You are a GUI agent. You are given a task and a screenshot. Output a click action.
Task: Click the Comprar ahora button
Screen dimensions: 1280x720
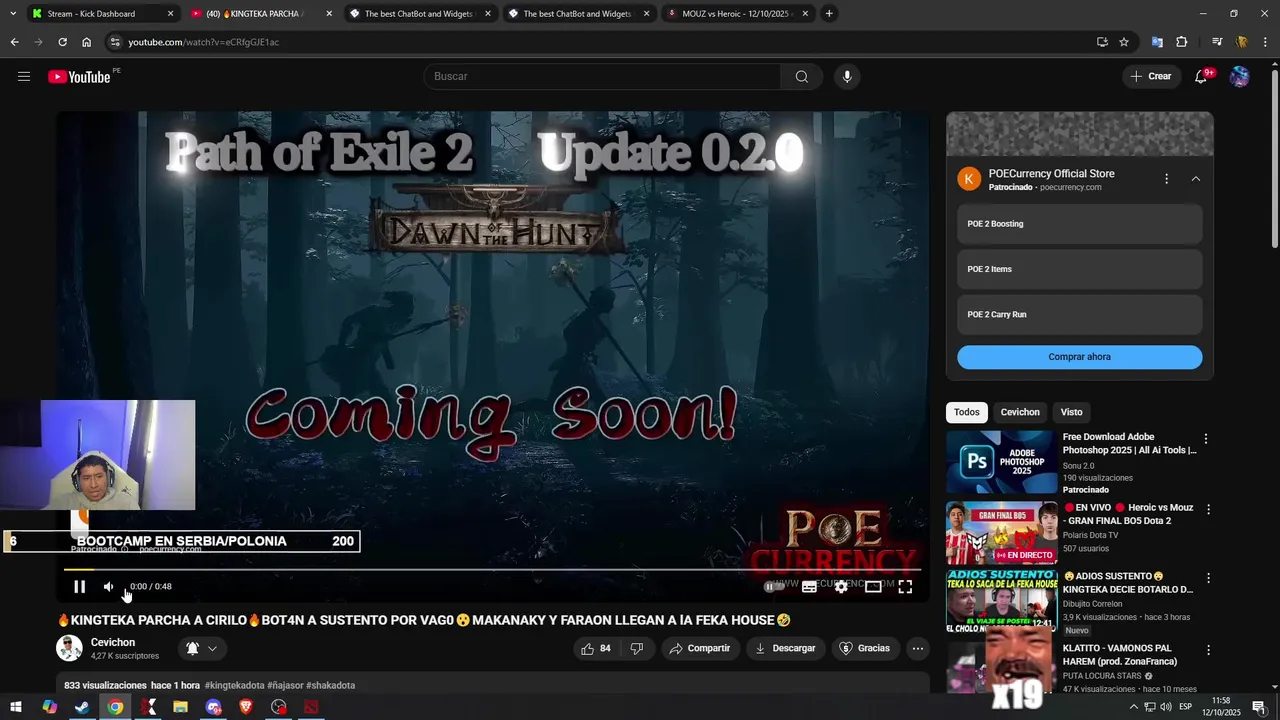[1079, 357]
